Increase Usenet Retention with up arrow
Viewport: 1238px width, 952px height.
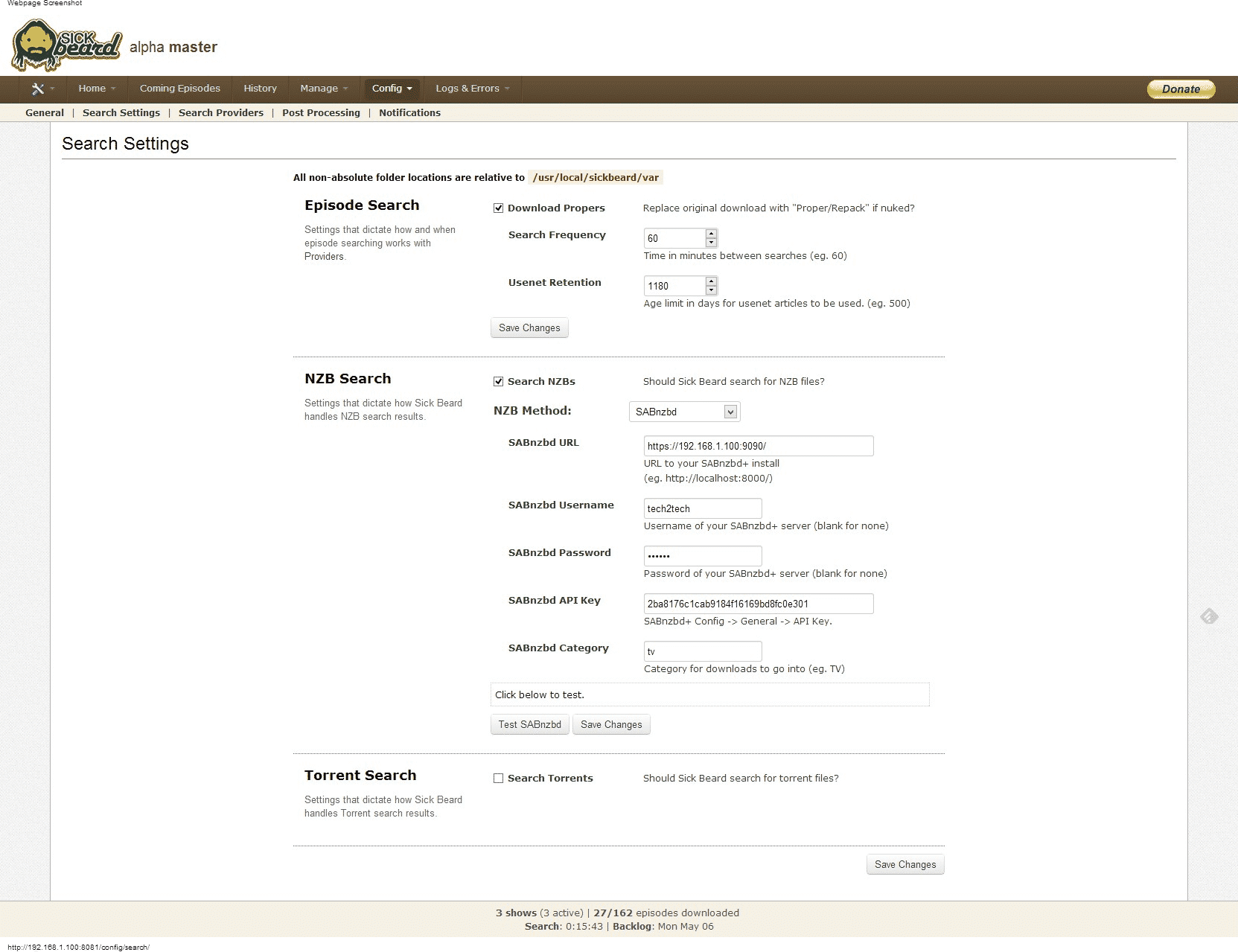pyautogui.click(x=711, y=281)
